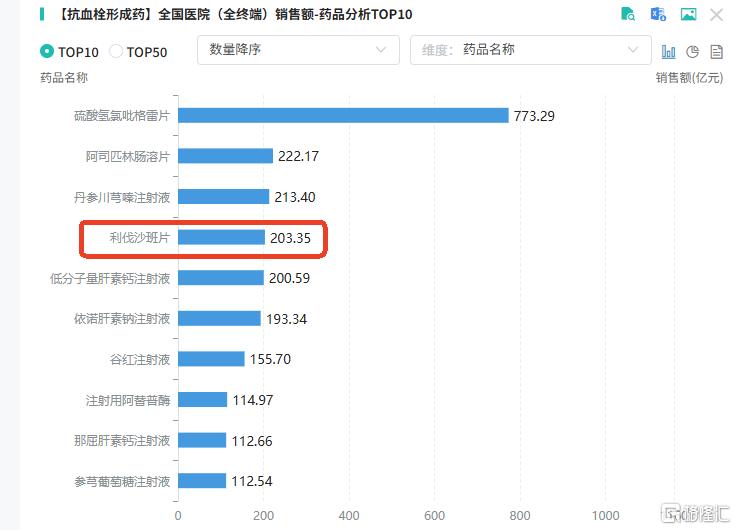
Task: Click the label 谷红注射液
Action: tap(139, 360)
